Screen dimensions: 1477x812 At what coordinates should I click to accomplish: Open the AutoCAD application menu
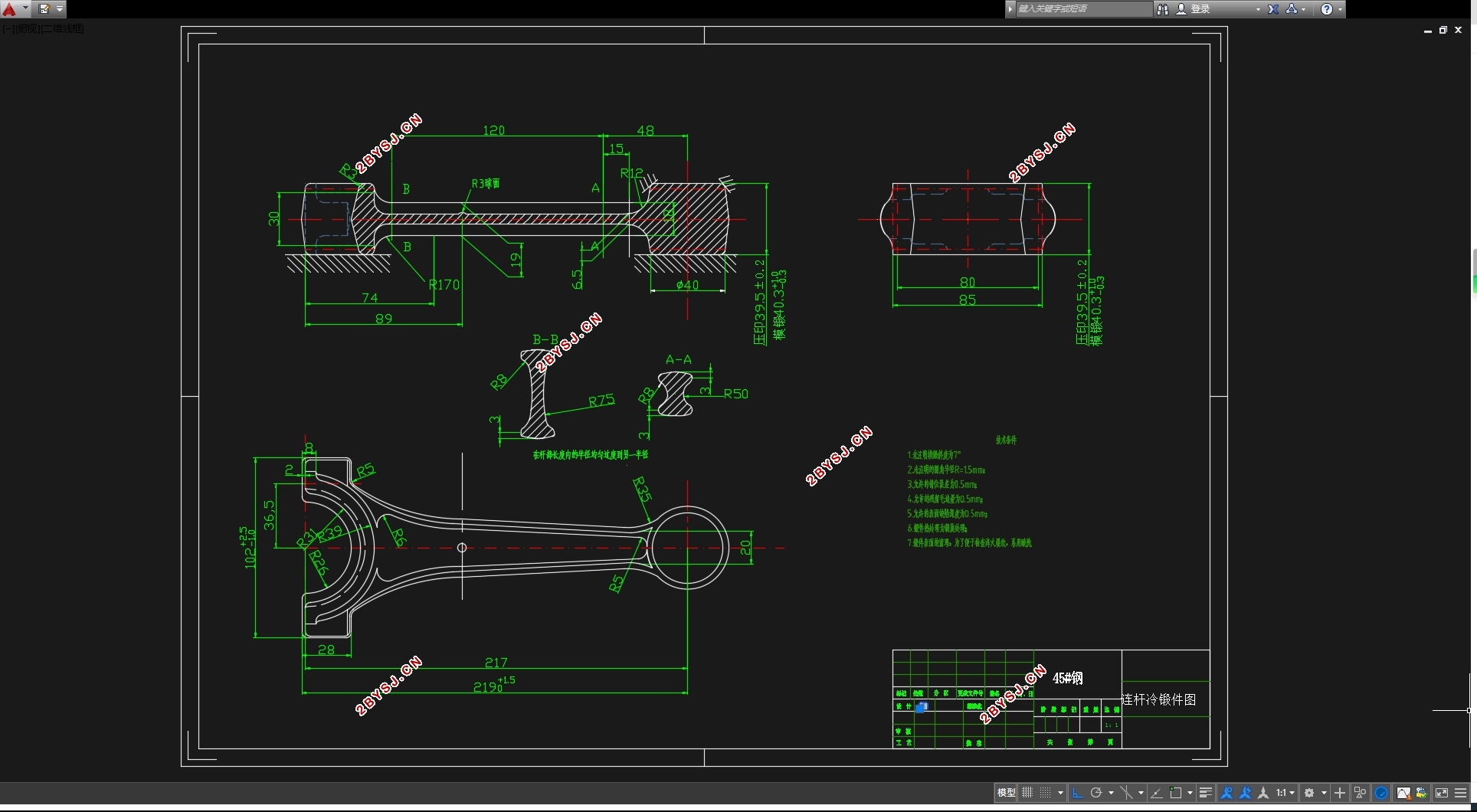pos(9,8)
